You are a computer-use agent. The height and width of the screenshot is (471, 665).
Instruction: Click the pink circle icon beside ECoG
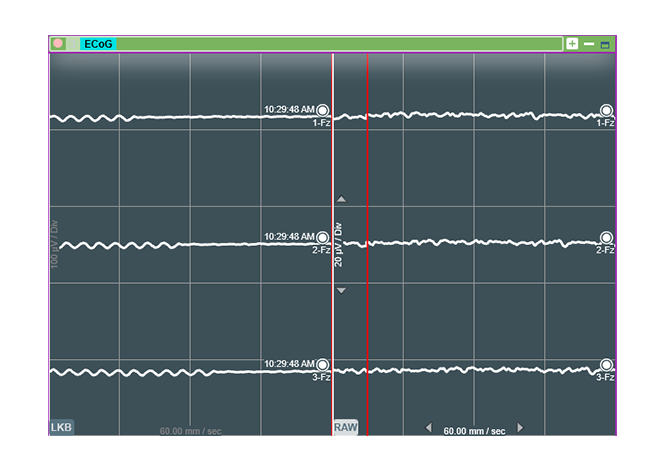tap(59, 44)
